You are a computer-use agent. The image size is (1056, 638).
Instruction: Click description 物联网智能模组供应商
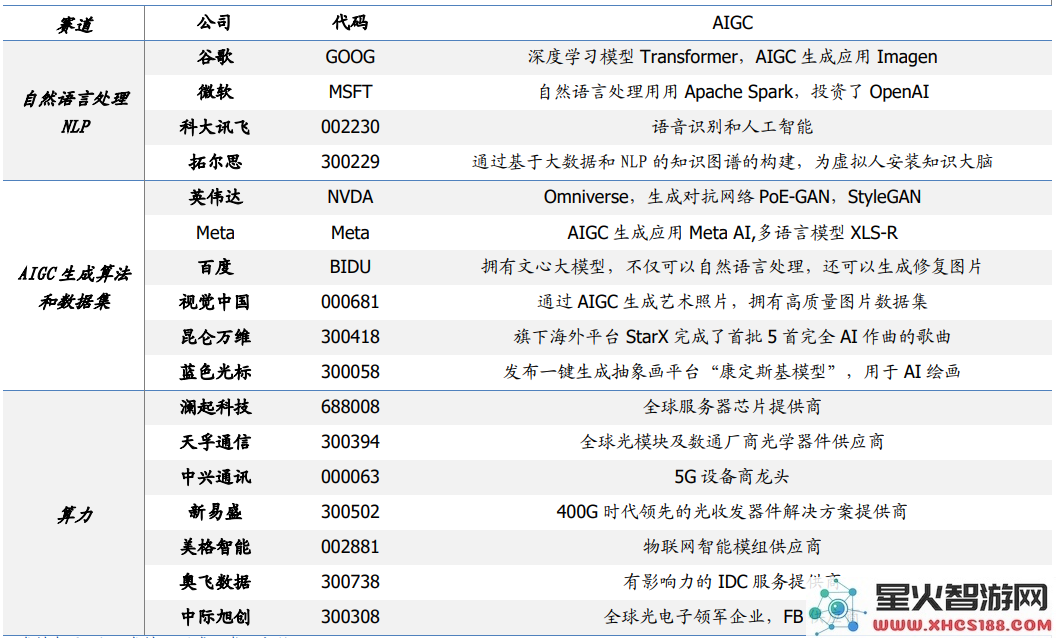pyautogui.click(x=732, y=547)
